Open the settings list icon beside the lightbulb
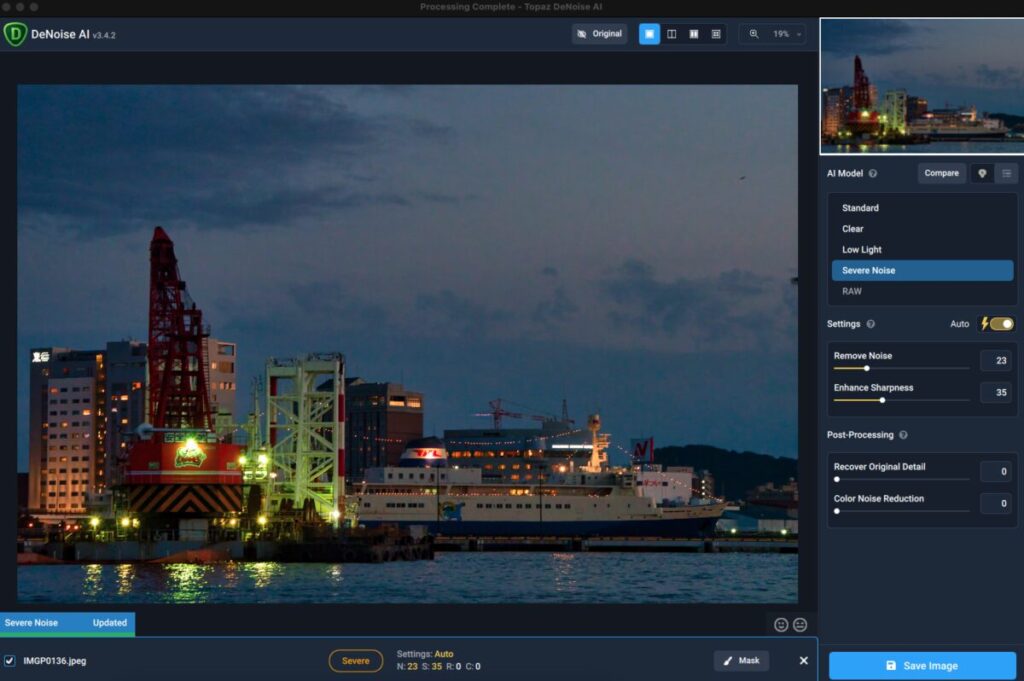This screenshot has height=681, width=1024. [x=1007, y=173]
